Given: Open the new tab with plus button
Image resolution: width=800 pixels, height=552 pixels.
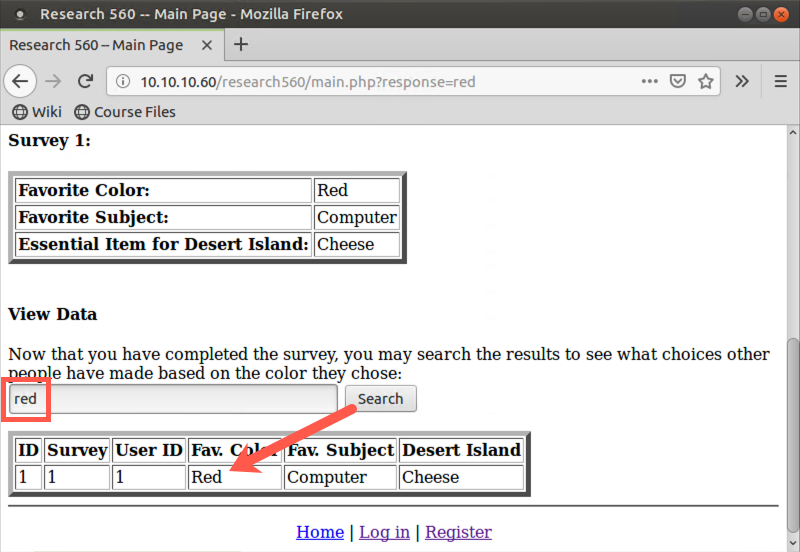Looking at the screenshot, I should click(240, 45).
